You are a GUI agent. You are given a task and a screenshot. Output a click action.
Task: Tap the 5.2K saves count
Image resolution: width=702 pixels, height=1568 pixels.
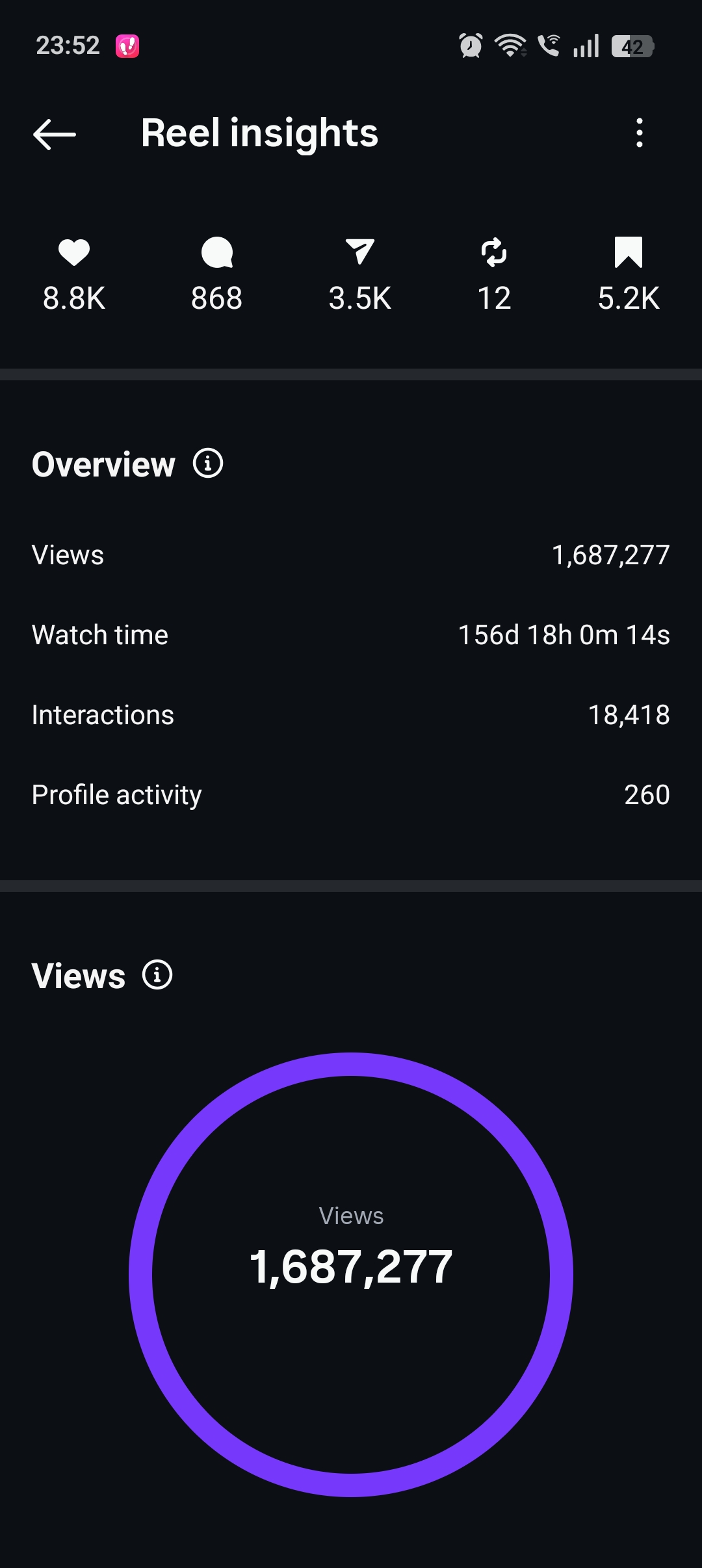(x=629, y=299)
